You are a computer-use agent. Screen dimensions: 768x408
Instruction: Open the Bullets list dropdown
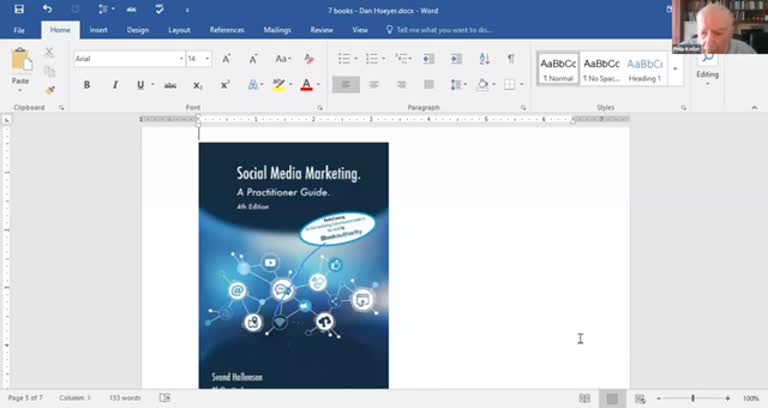click(x=356, y=59)
